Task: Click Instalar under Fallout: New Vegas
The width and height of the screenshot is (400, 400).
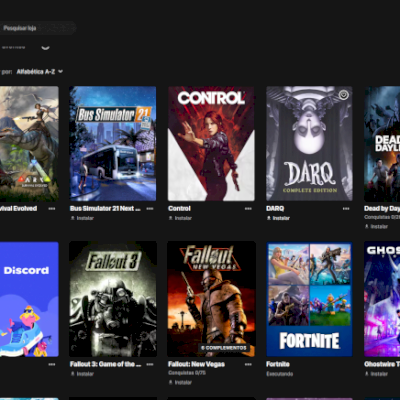Action: (x=180, y=382)
